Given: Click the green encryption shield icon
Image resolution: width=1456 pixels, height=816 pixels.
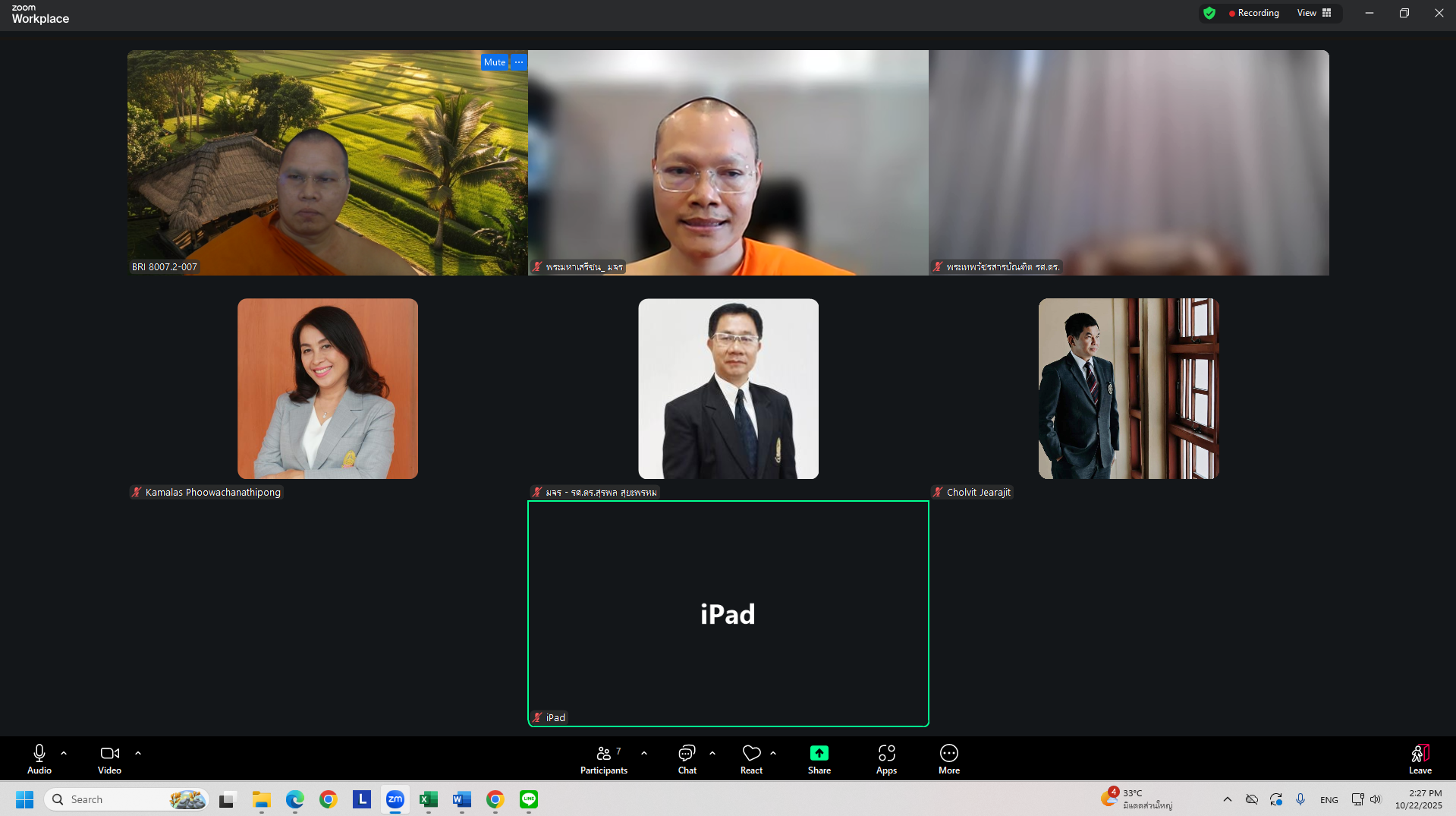Looking at the screenshot, I should click(1209, 13).
